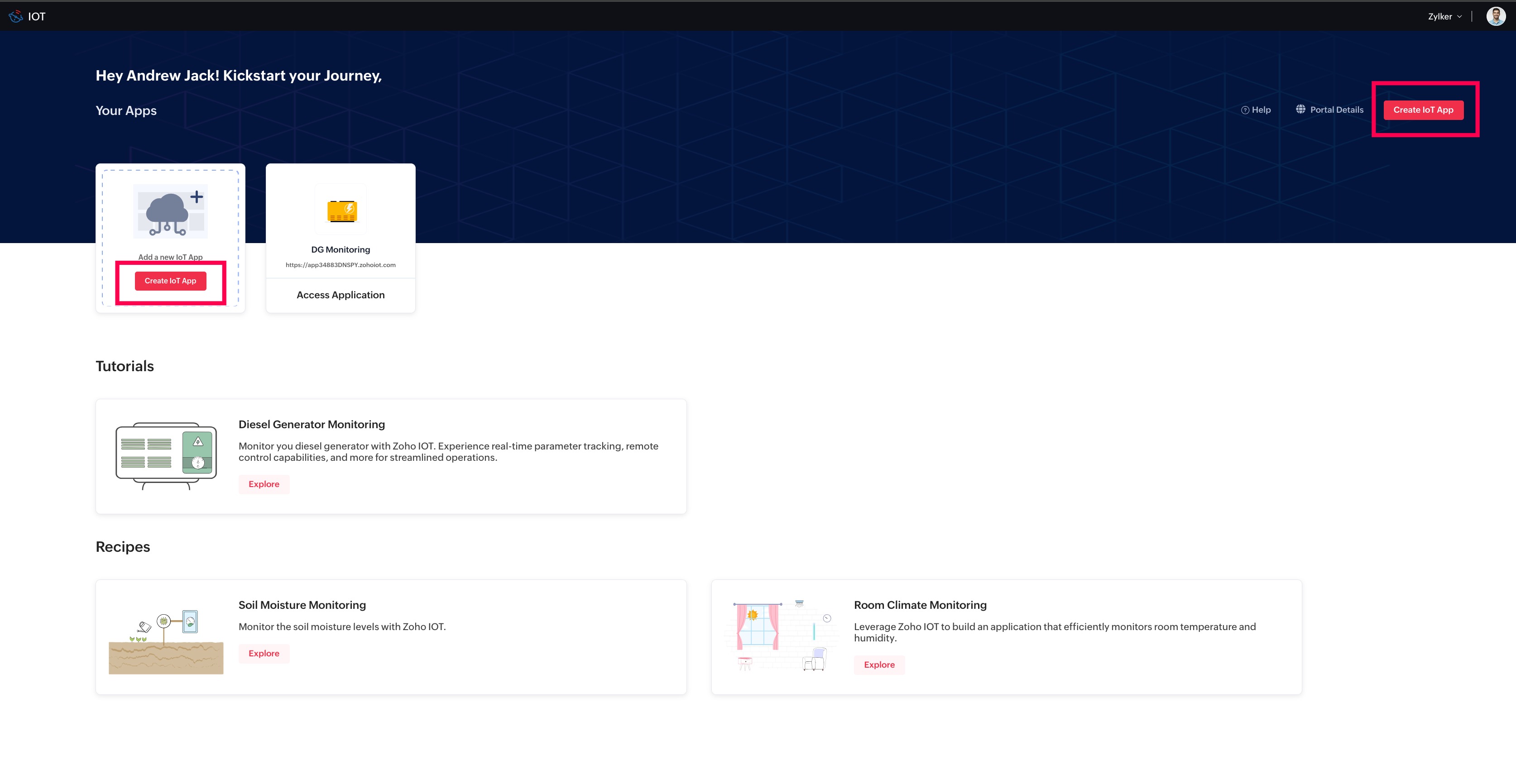The height and width of the screenshot is (784, 1516).
Task: Click the DG Monitoring generator icon
Action: point(341,210)
